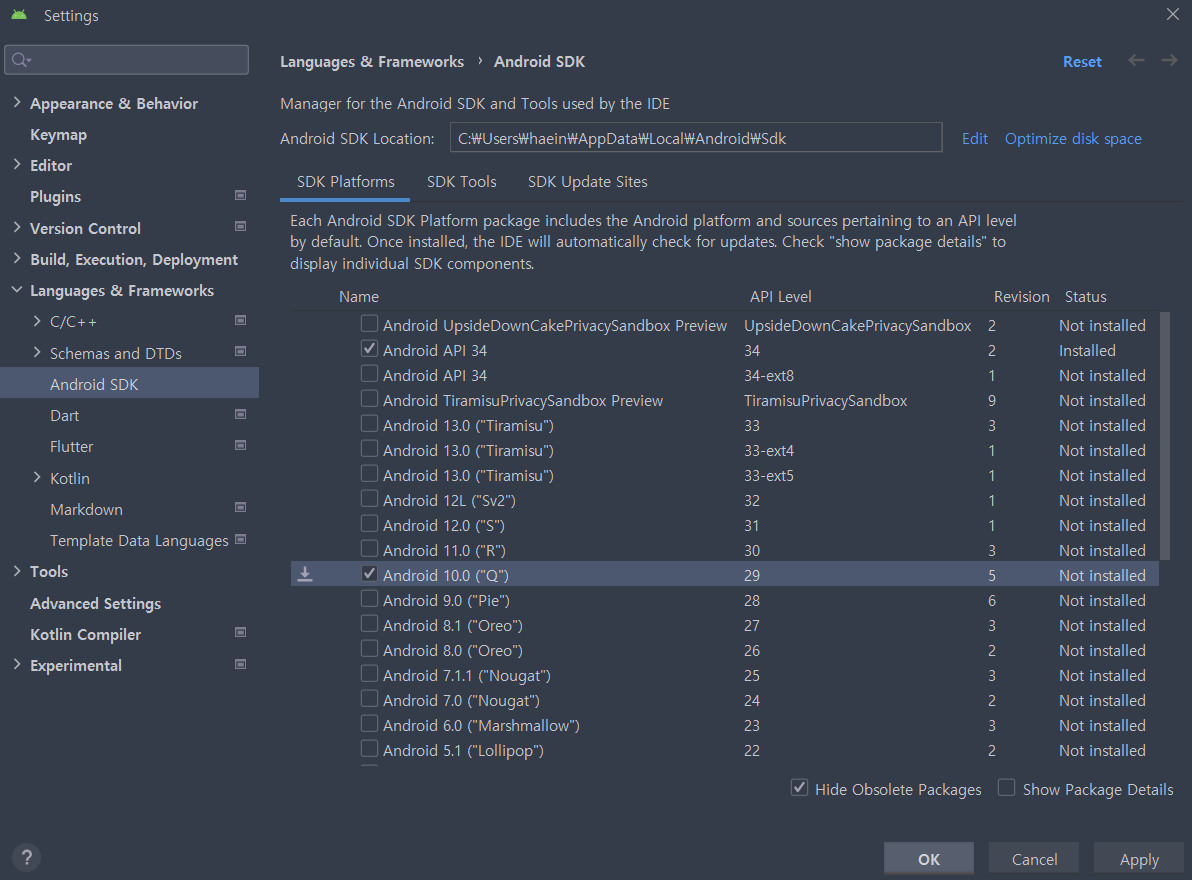
Task: Open Dart settings page
Action: [65, 416]
